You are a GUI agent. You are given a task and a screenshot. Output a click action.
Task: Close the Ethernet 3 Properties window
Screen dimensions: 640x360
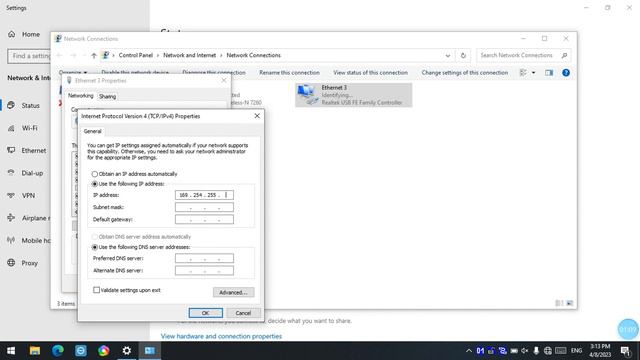click(224, 80)
